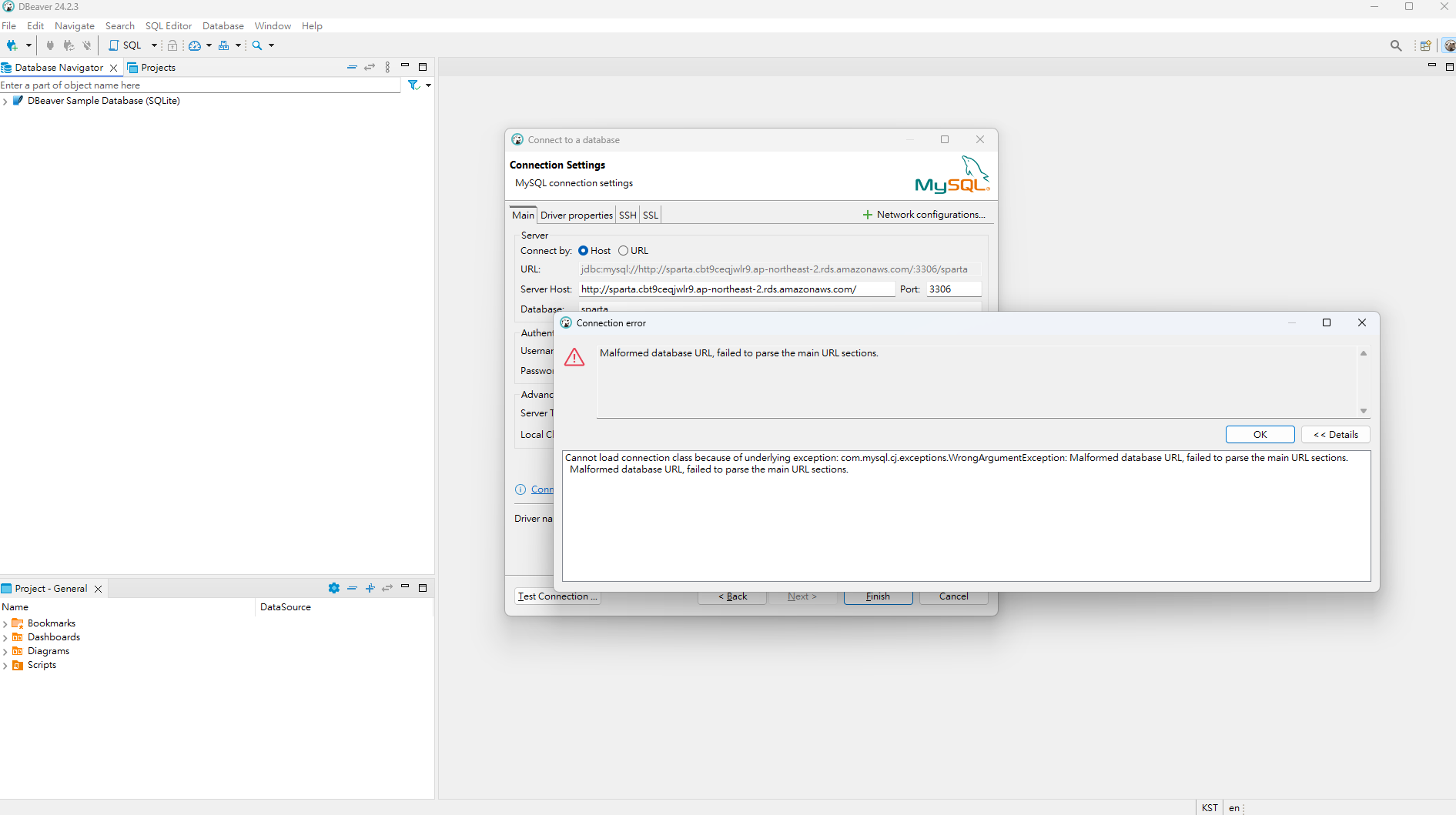Open the Navigate menu

coord(75,26)
